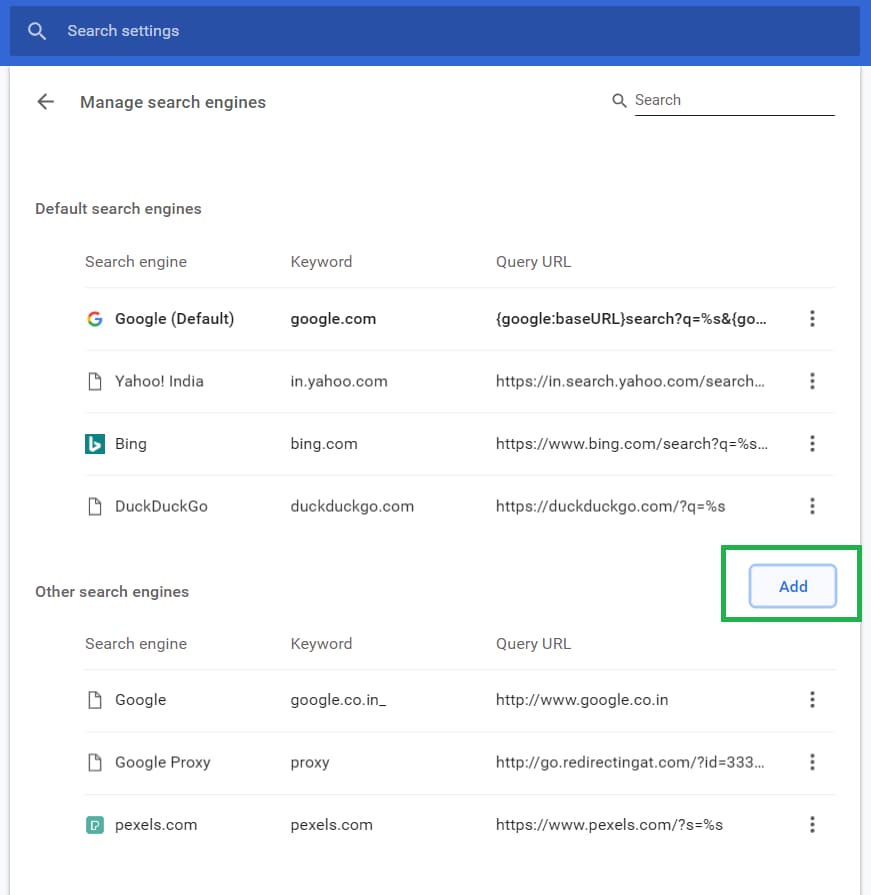Click the duckduckgo.com keyword

352,506
